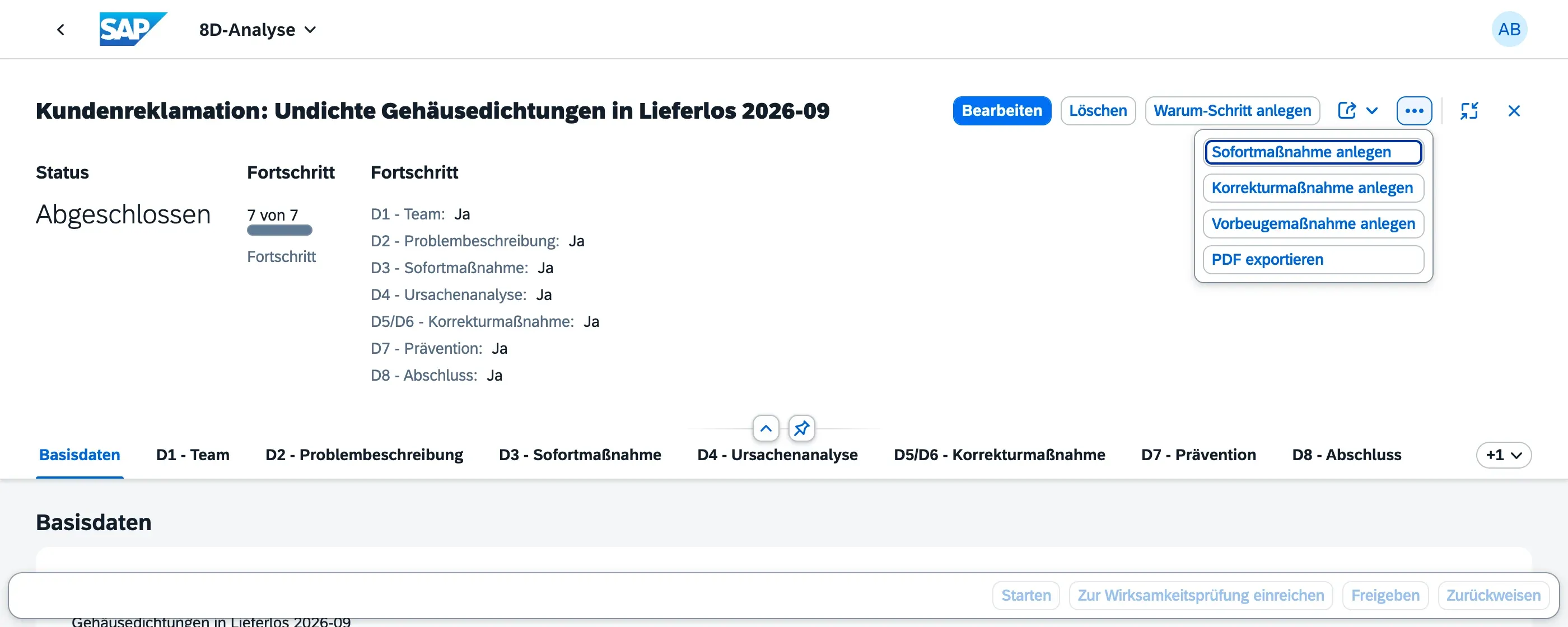Click the share export icon
This screenshot has width=1568, height=627.
1346,111
